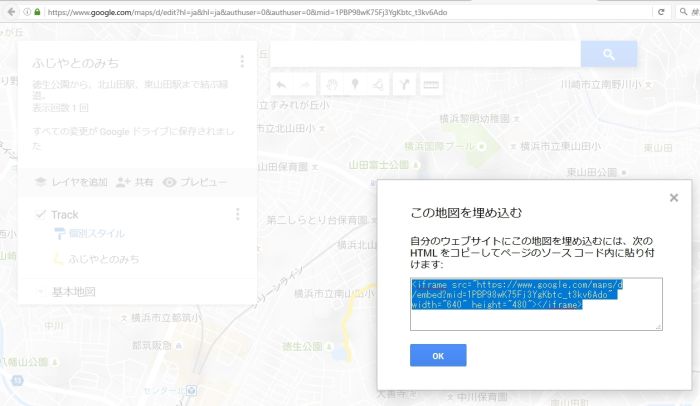Select the draw line tool

[378, 84]
